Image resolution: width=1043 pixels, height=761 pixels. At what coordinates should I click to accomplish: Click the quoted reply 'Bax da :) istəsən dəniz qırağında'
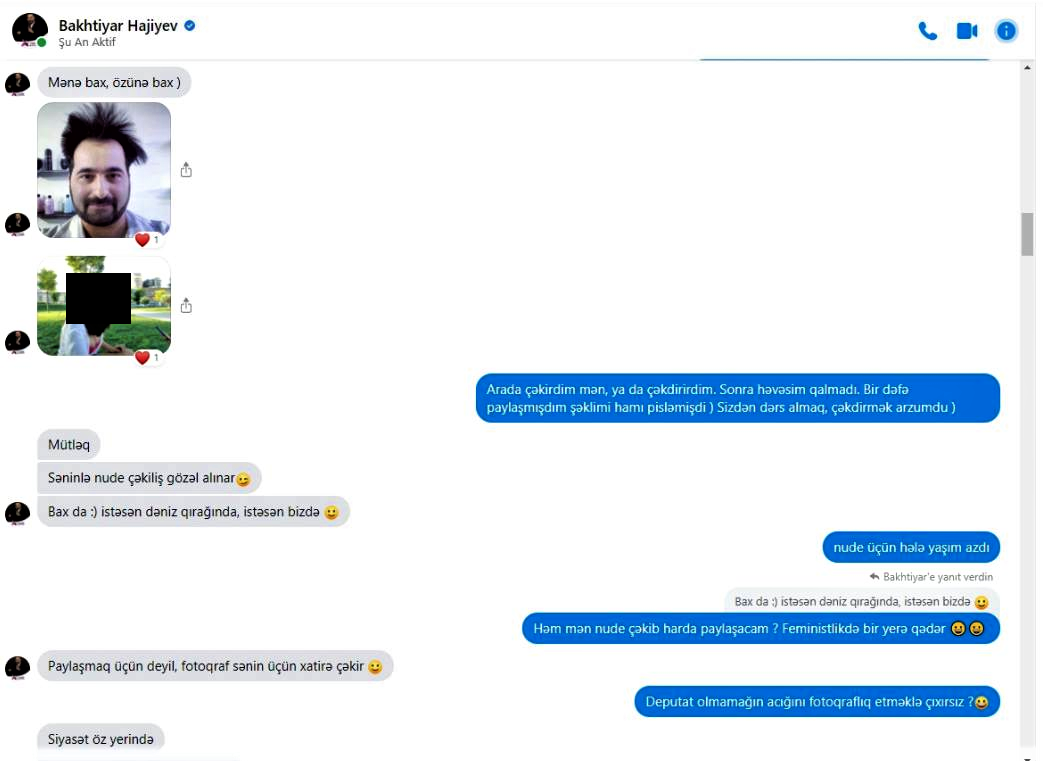point(861,601)
